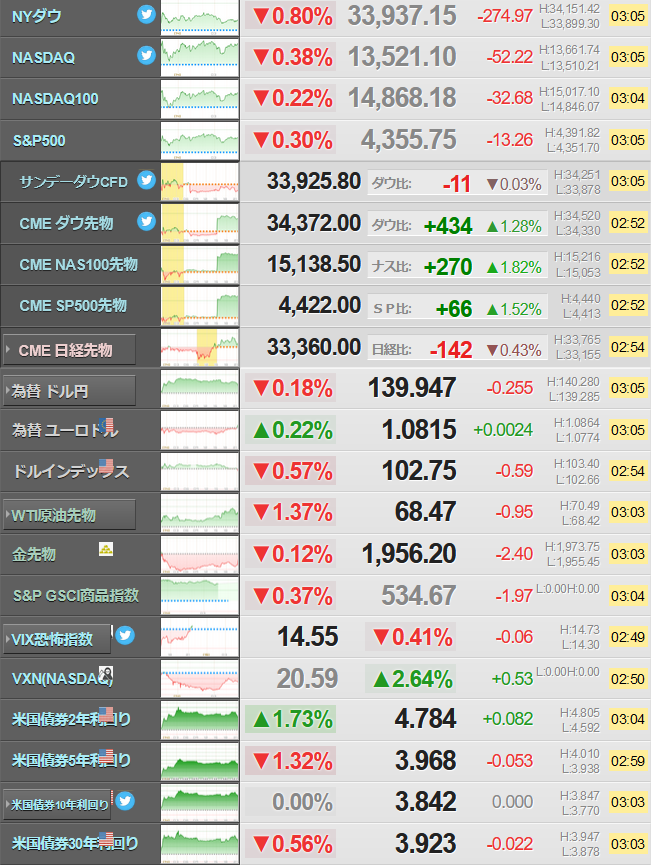Viewport: 652px width, 865px height.
Task: Click the 30-year yield value 3.923
Action: 426,843
